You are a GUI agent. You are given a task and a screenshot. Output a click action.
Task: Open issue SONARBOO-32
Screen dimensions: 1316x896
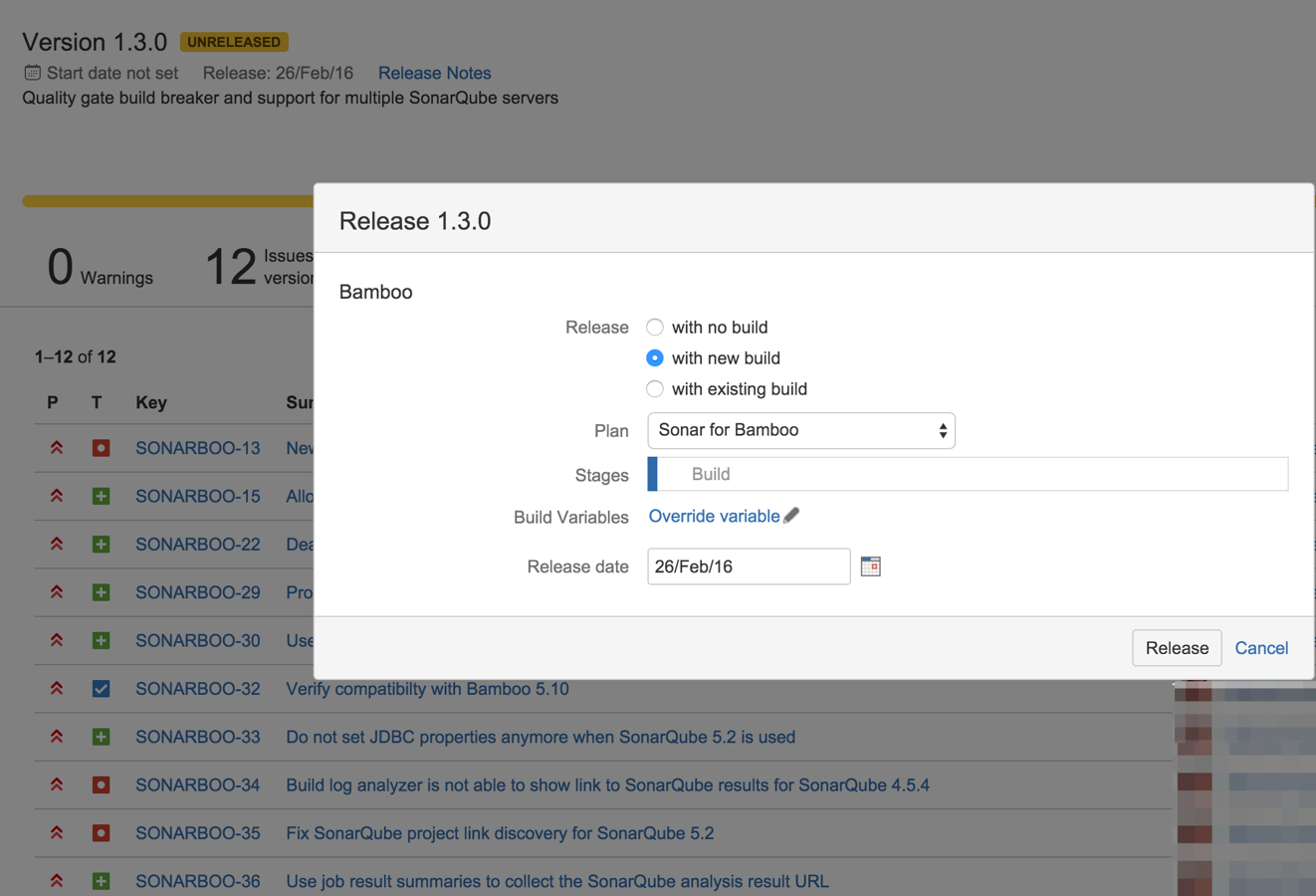click(x=198, y=689)
